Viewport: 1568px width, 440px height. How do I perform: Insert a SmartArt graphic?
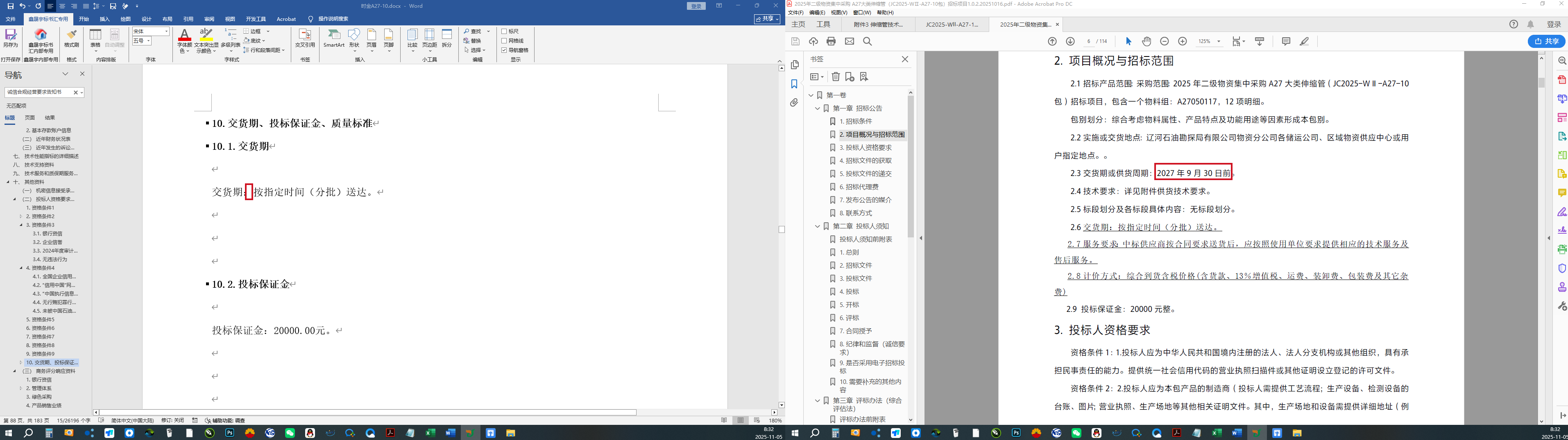[333, 38]
